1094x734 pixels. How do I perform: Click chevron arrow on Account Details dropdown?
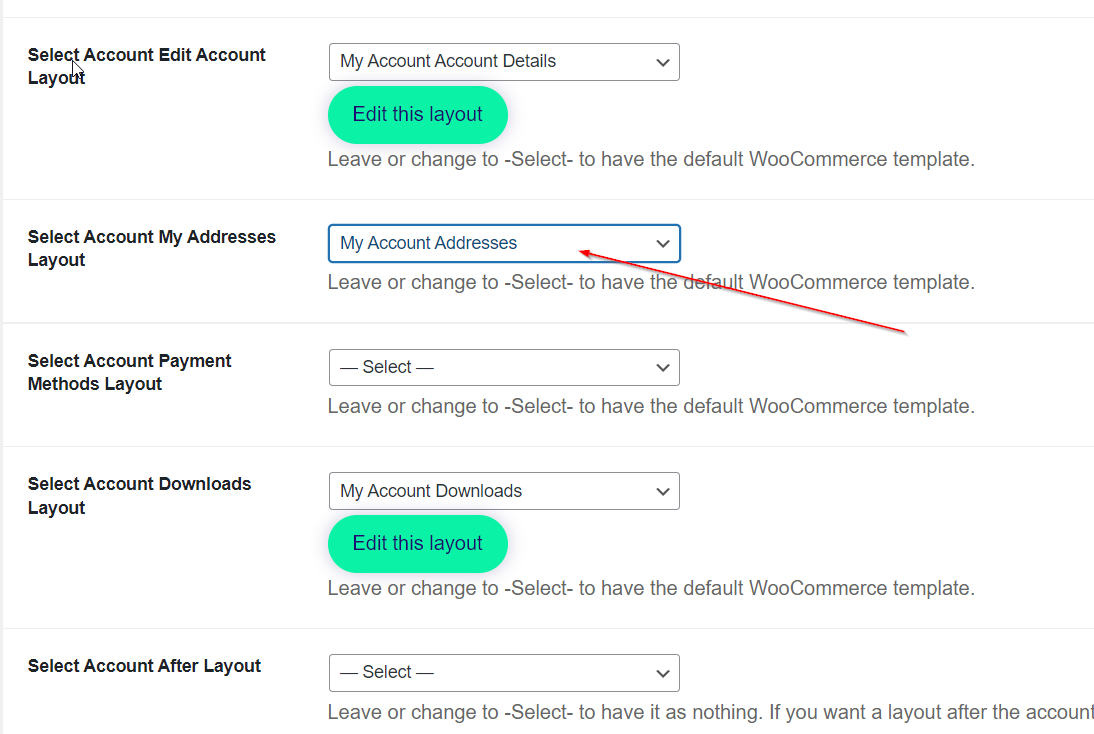click(662, 62)
